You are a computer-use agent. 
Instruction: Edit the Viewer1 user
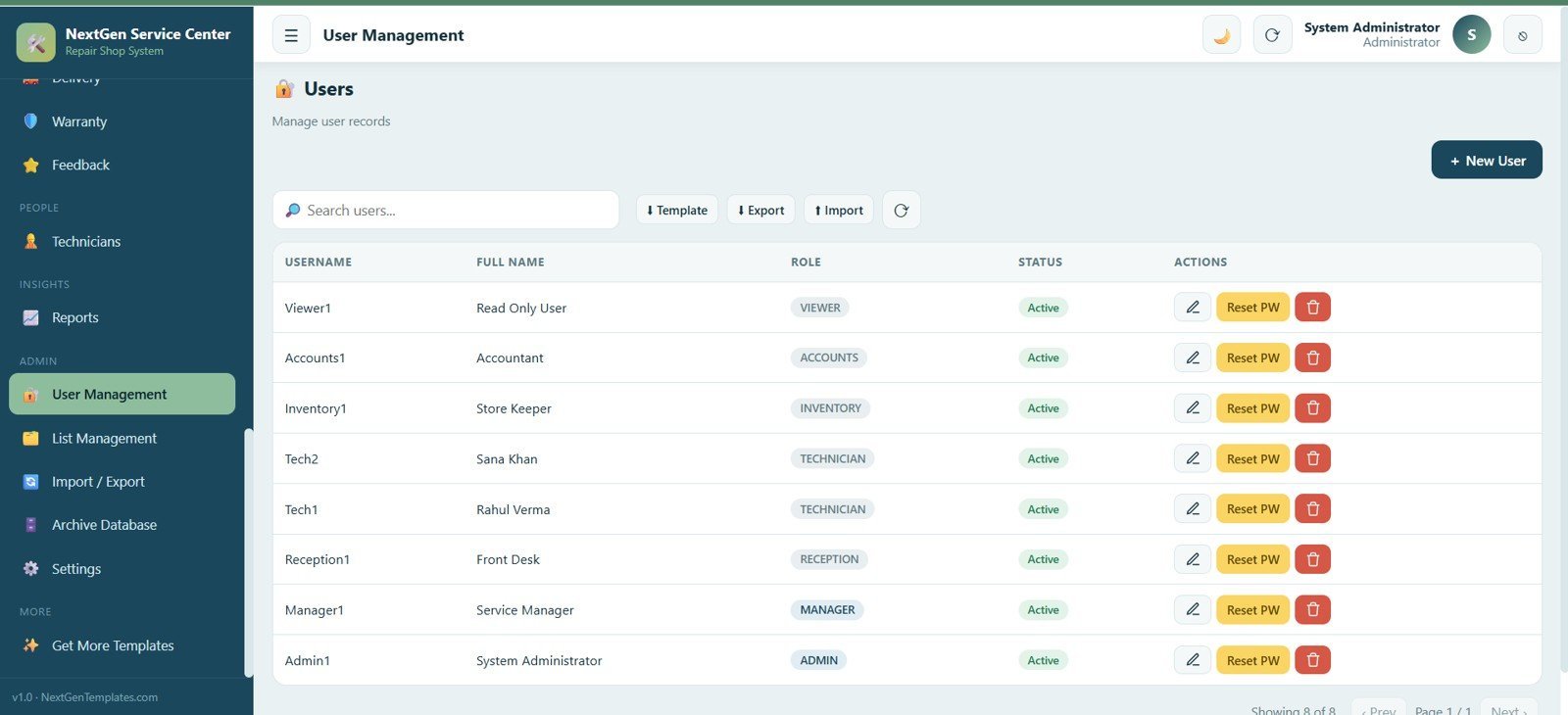tap(1193, 308)
